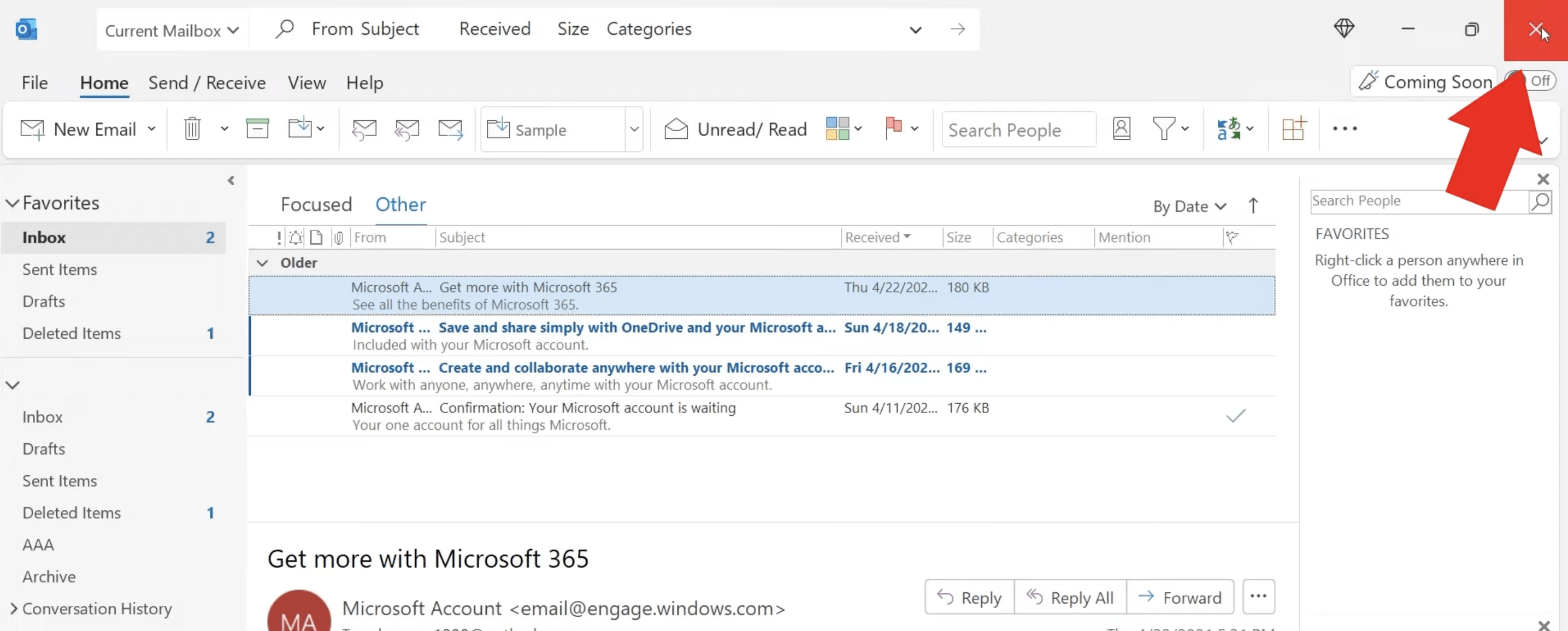The image size is (1568, 631).
Task: Open the premium diamond icon
Action: (1343, 28)
